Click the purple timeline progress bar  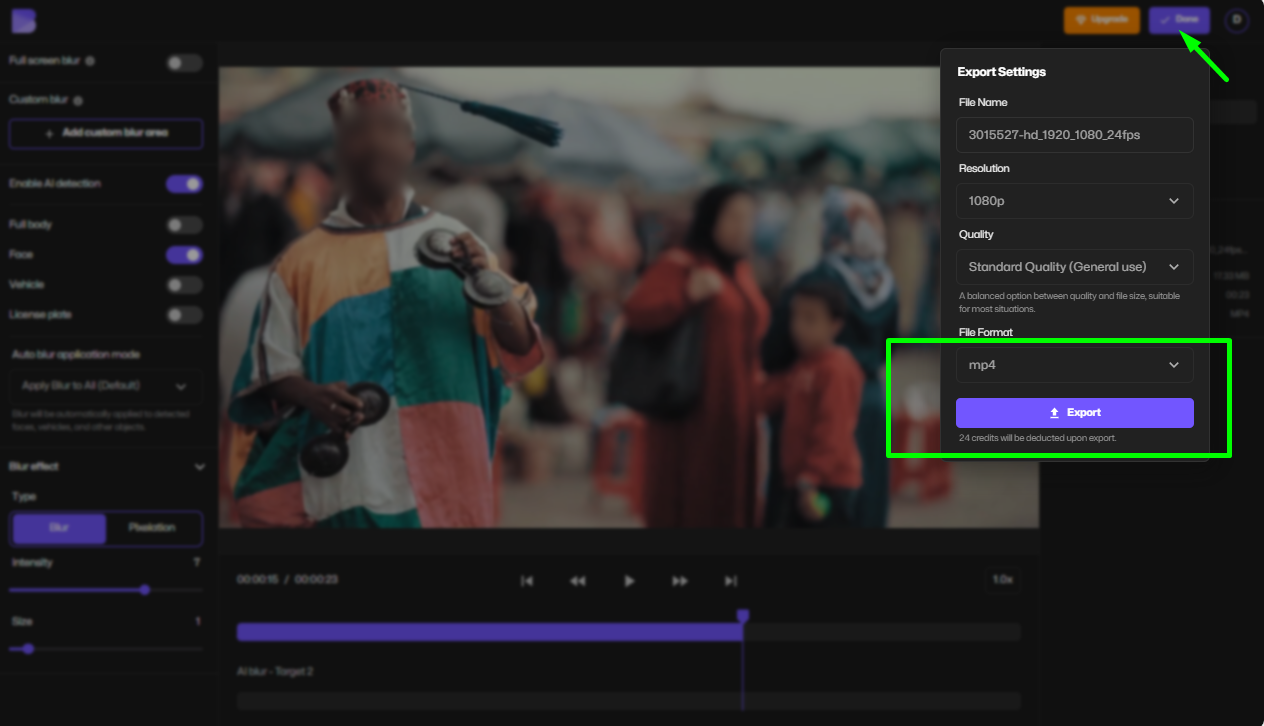click(490, 632)
